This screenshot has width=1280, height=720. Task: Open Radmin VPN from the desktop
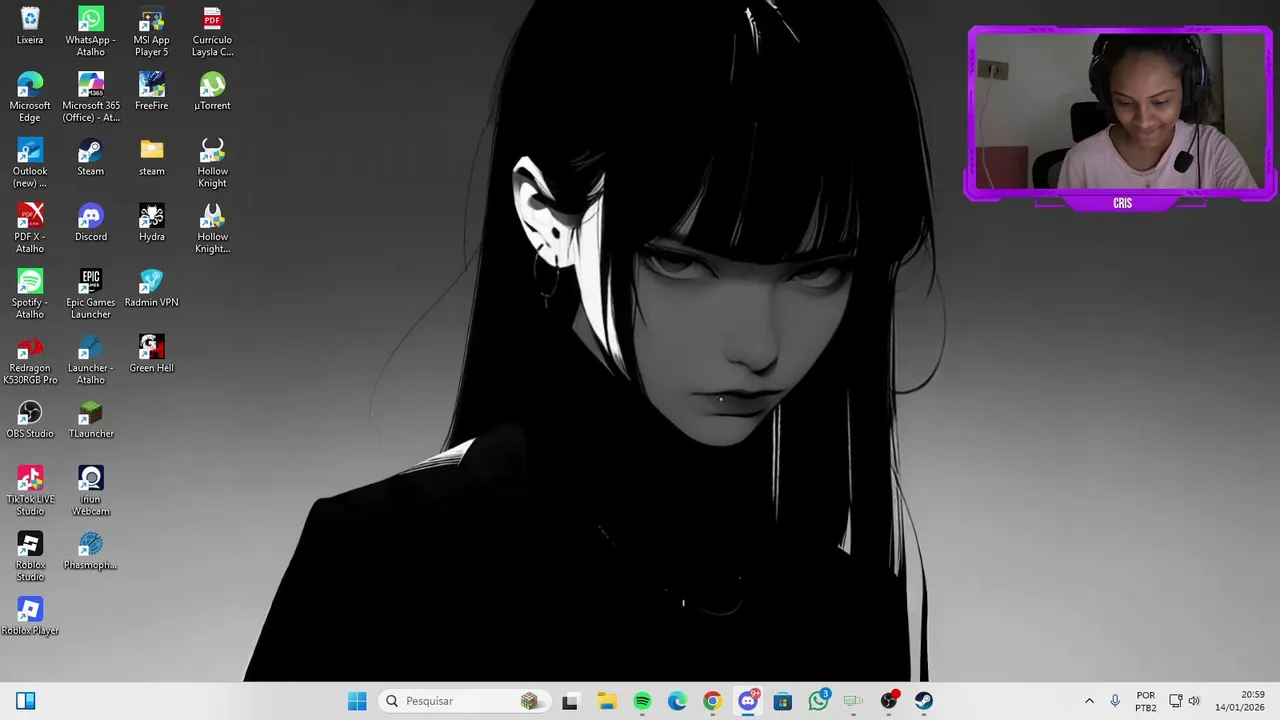point(152,288)
